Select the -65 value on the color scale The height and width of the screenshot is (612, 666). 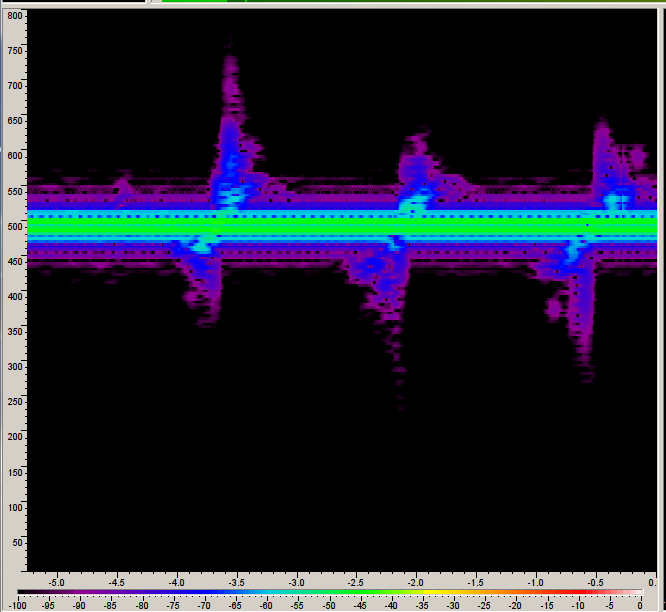pos(235,606)
